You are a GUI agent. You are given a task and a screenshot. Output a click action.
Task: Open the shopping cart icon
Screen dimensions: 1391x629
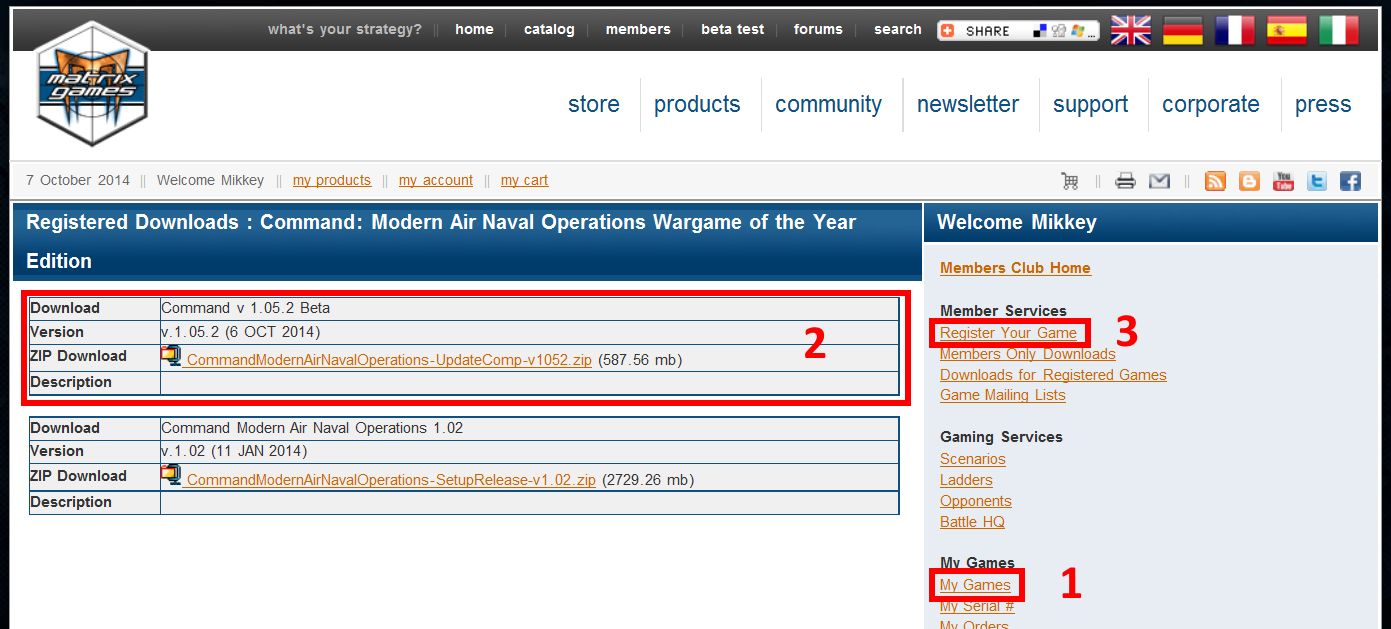(x=1070, y=181)
